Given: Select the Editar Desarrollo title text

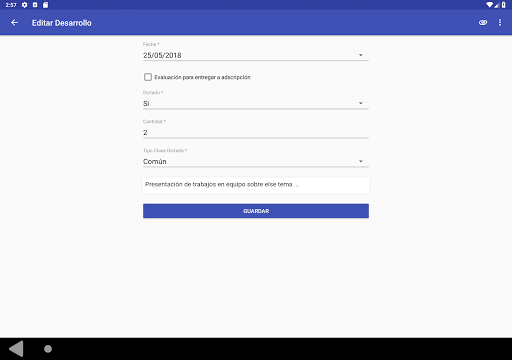Looking at the screenshot, I should 62,23.
